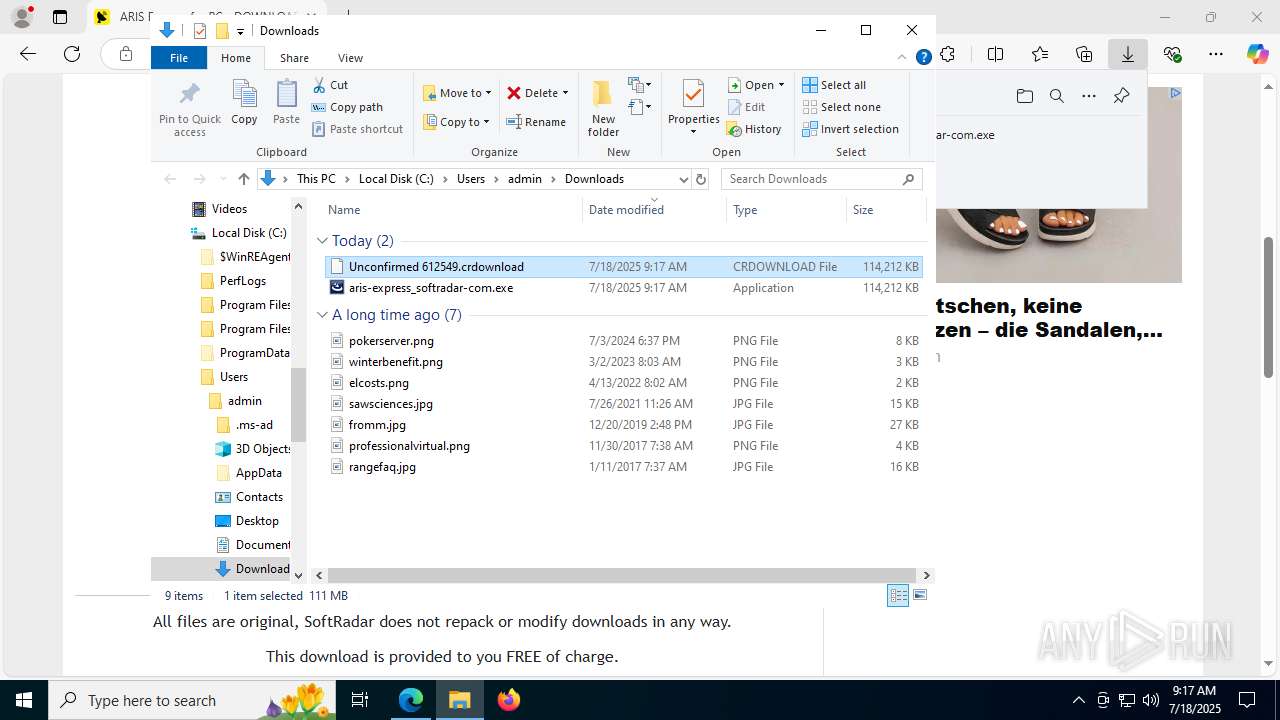
Task: Click the Paste ribbon icon
Action: click(287, 102)
